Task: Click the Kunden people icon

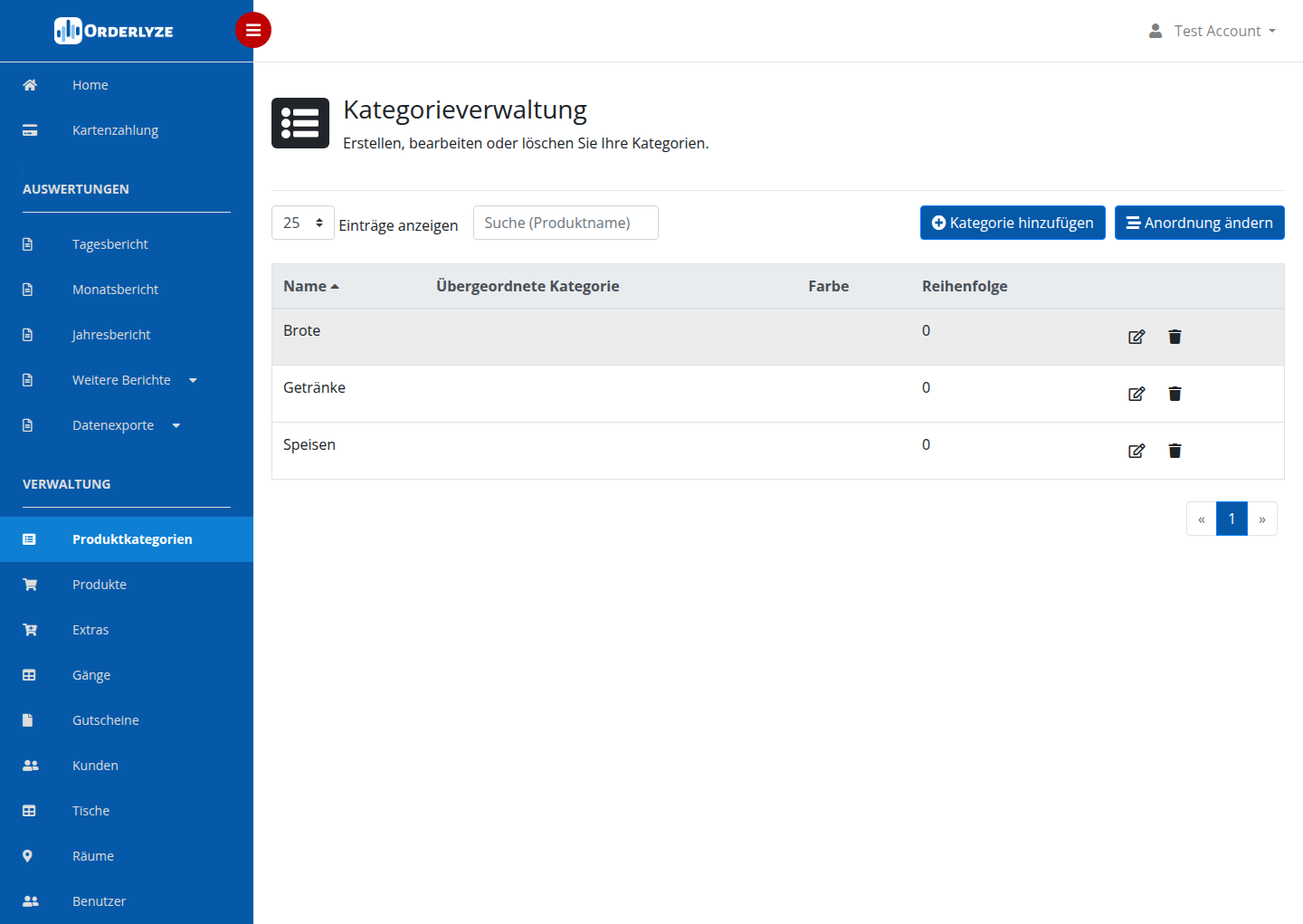Action: point(31,766)
